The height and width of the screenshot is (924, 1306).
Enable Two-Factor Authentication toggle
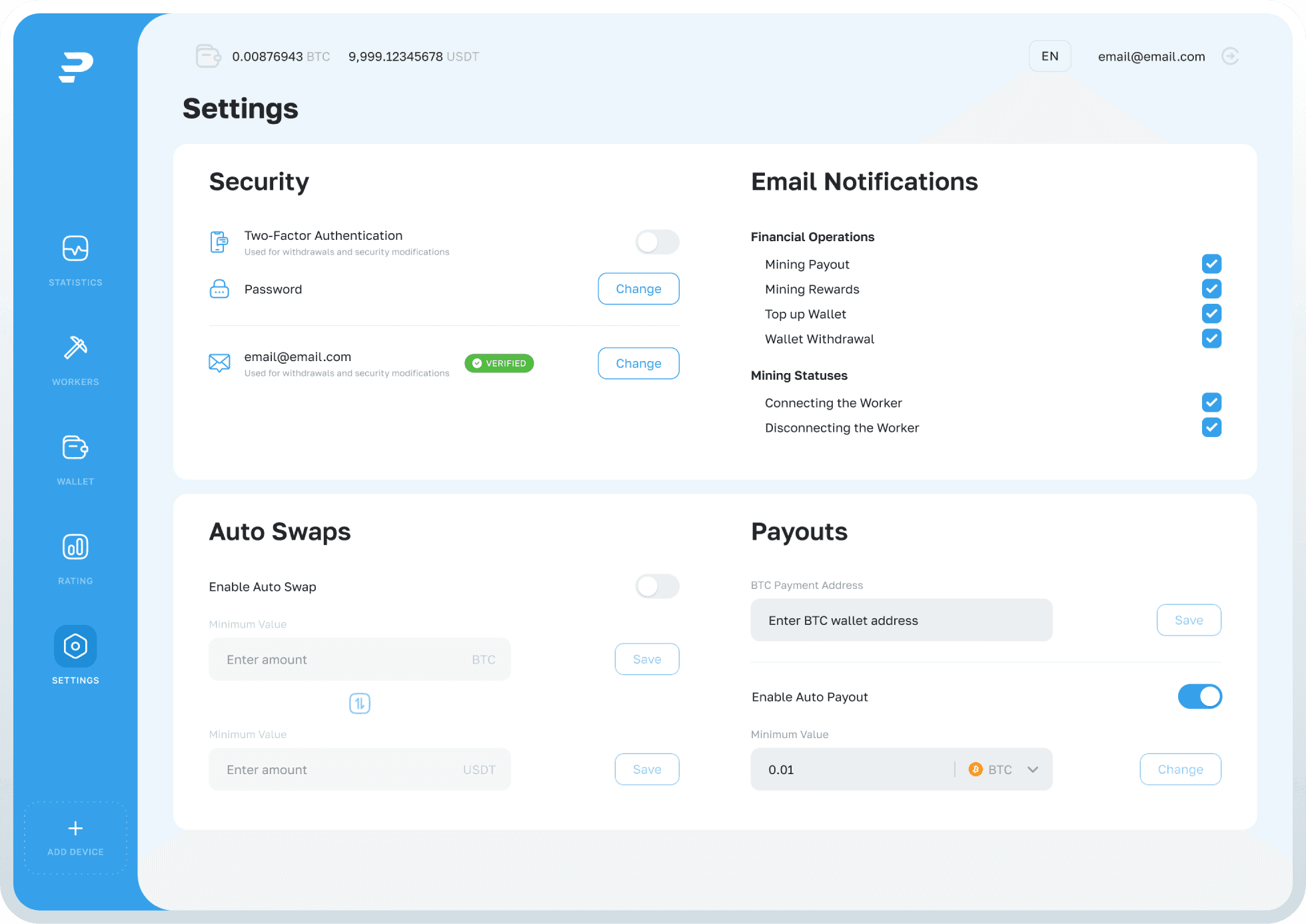[657, 242]
